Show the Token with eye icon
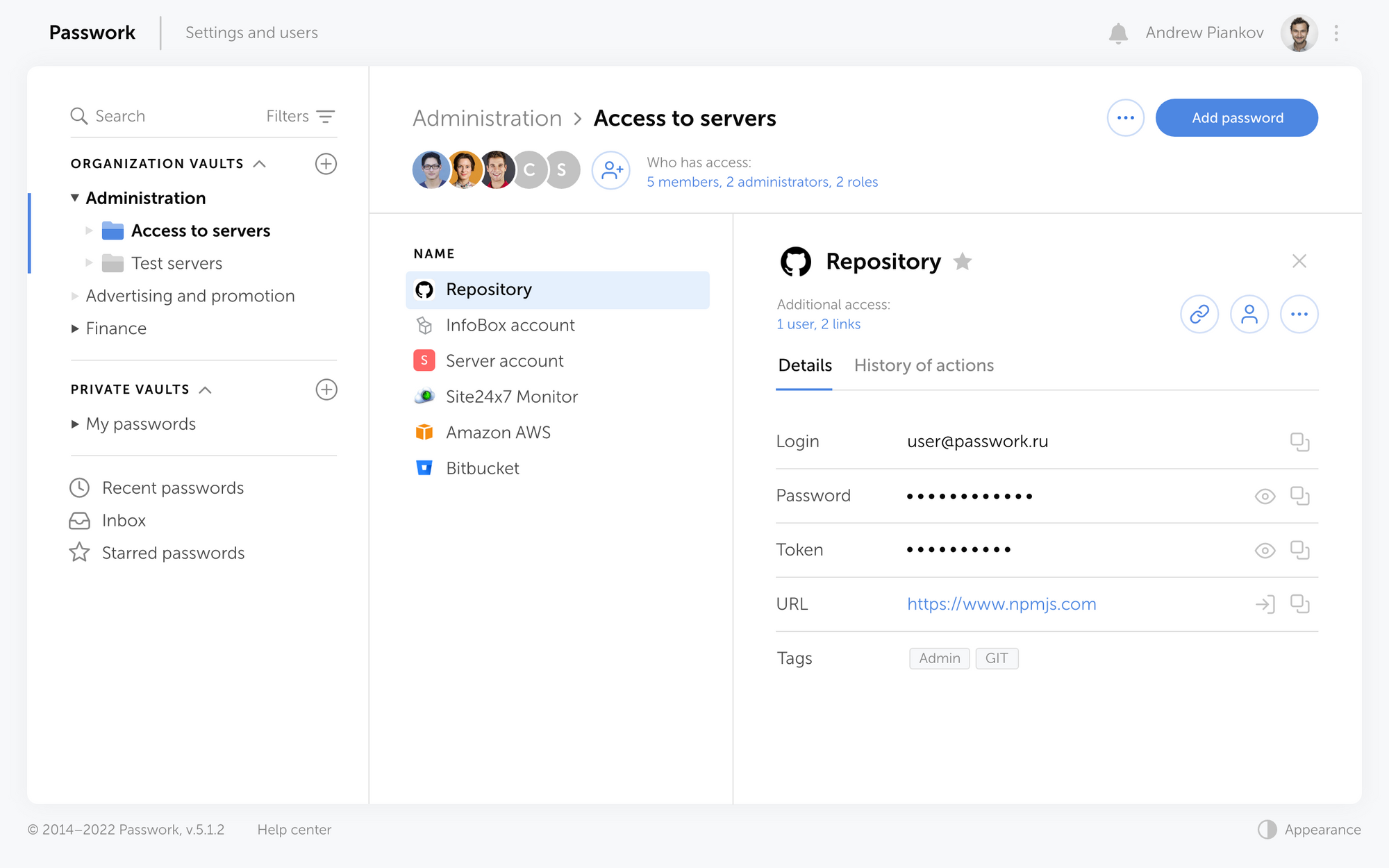 pos(1265,550)
